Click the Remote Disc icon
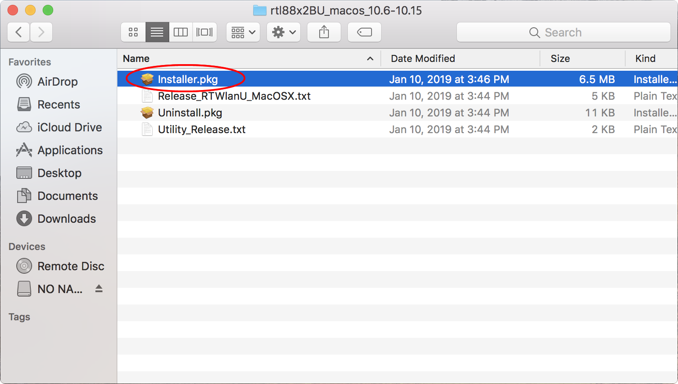678x384 pixels. pos(24,266)
